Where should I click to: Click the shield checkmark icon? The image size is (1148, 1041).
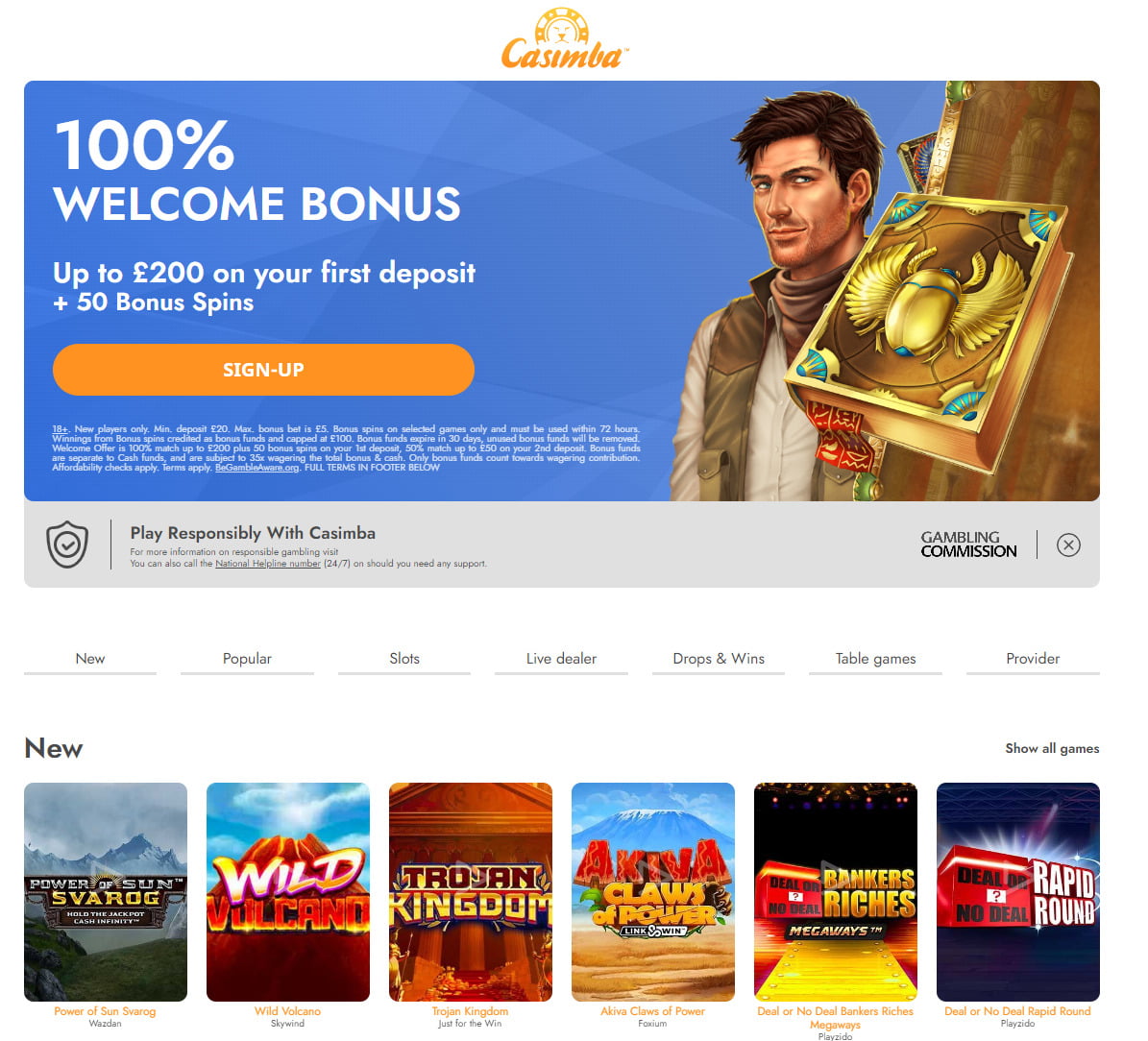(x=67, y=544)
